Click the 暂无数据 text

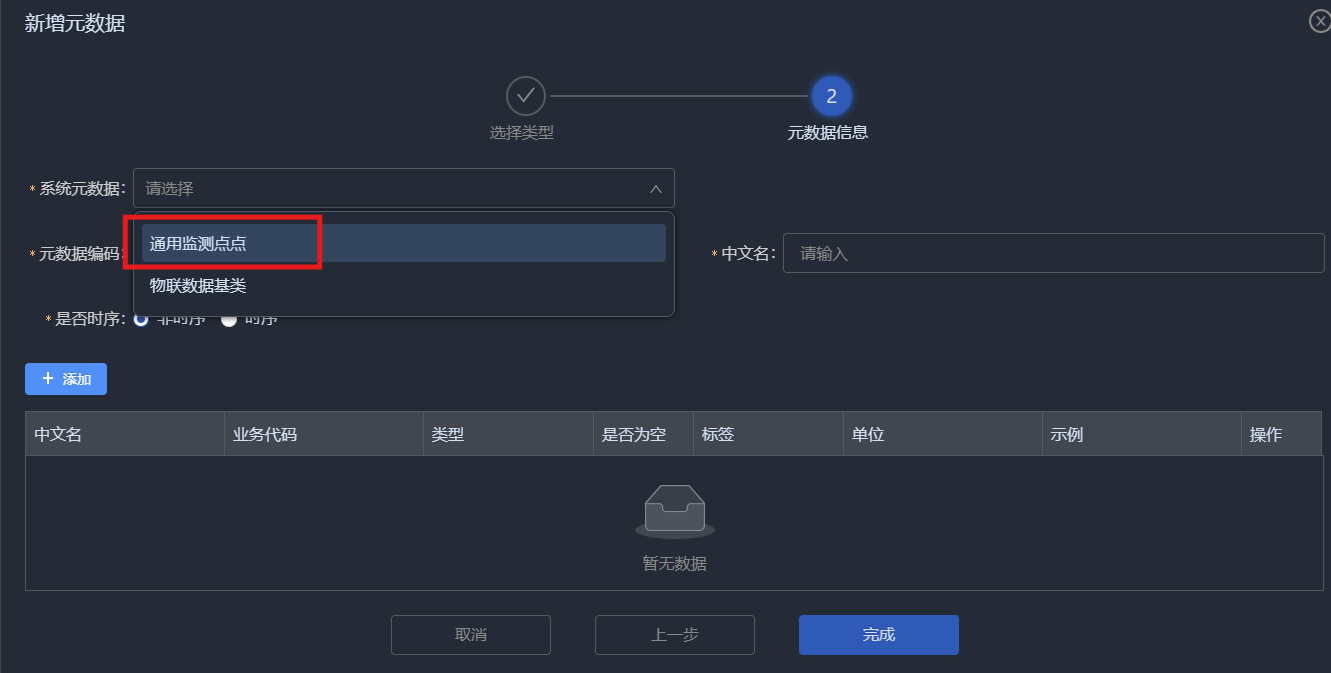click(675, 564)
